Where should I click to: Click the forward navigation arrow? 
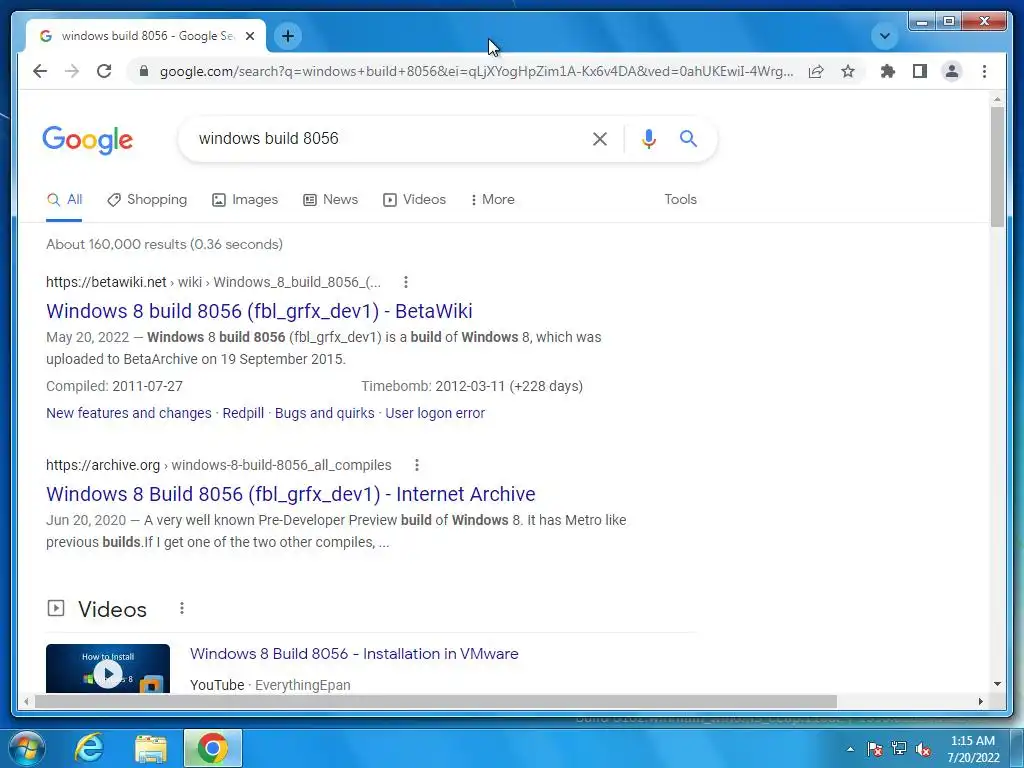(x=72, y=71)
